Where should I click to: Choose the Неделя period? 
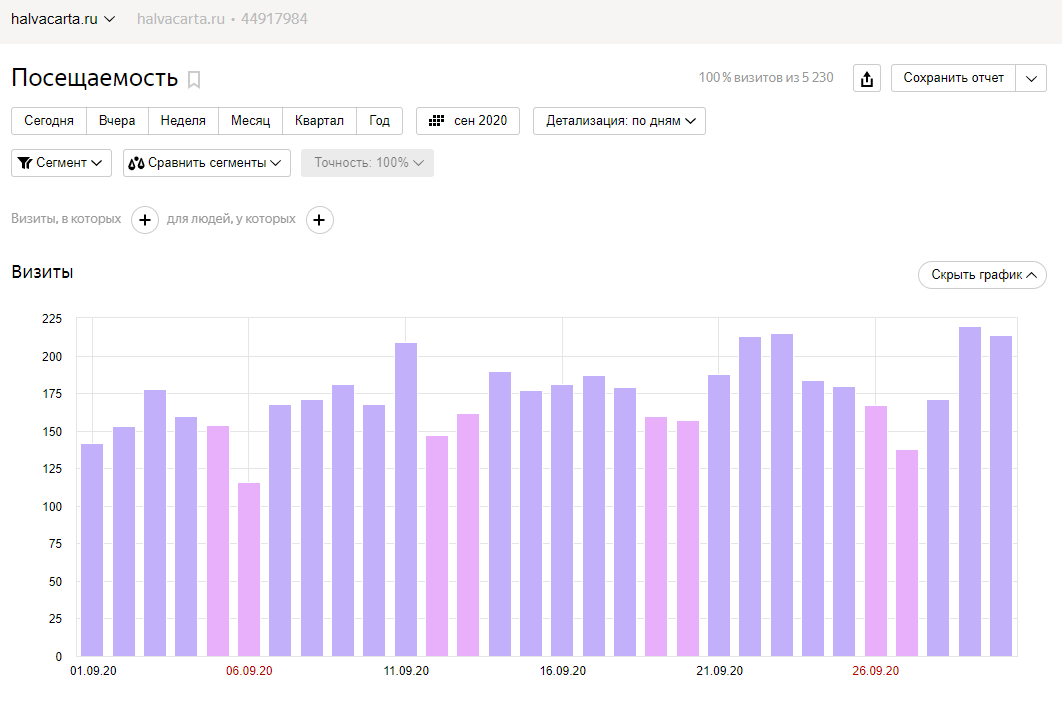183,121
